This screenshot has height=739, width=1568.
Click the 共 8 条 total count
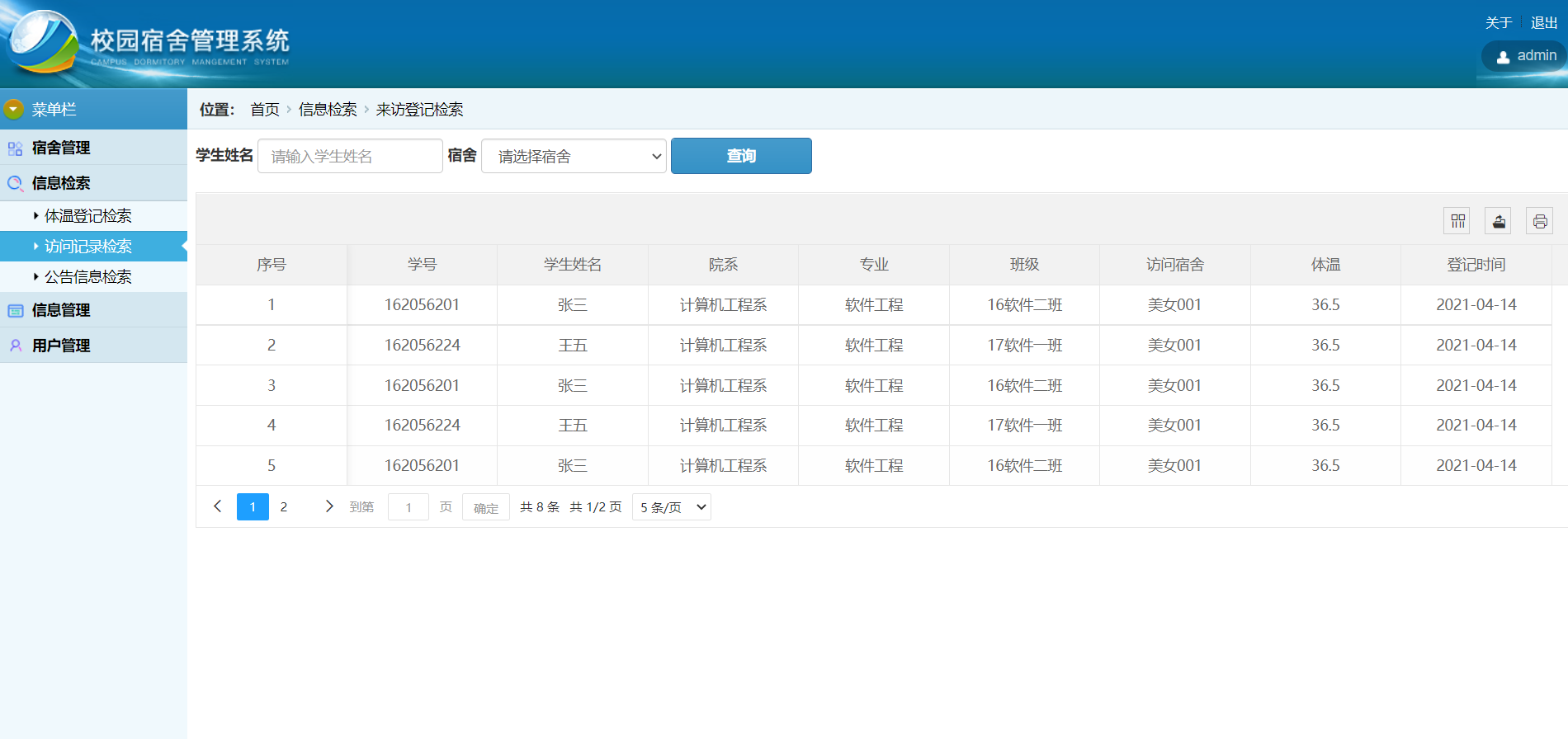pos(540,507)
